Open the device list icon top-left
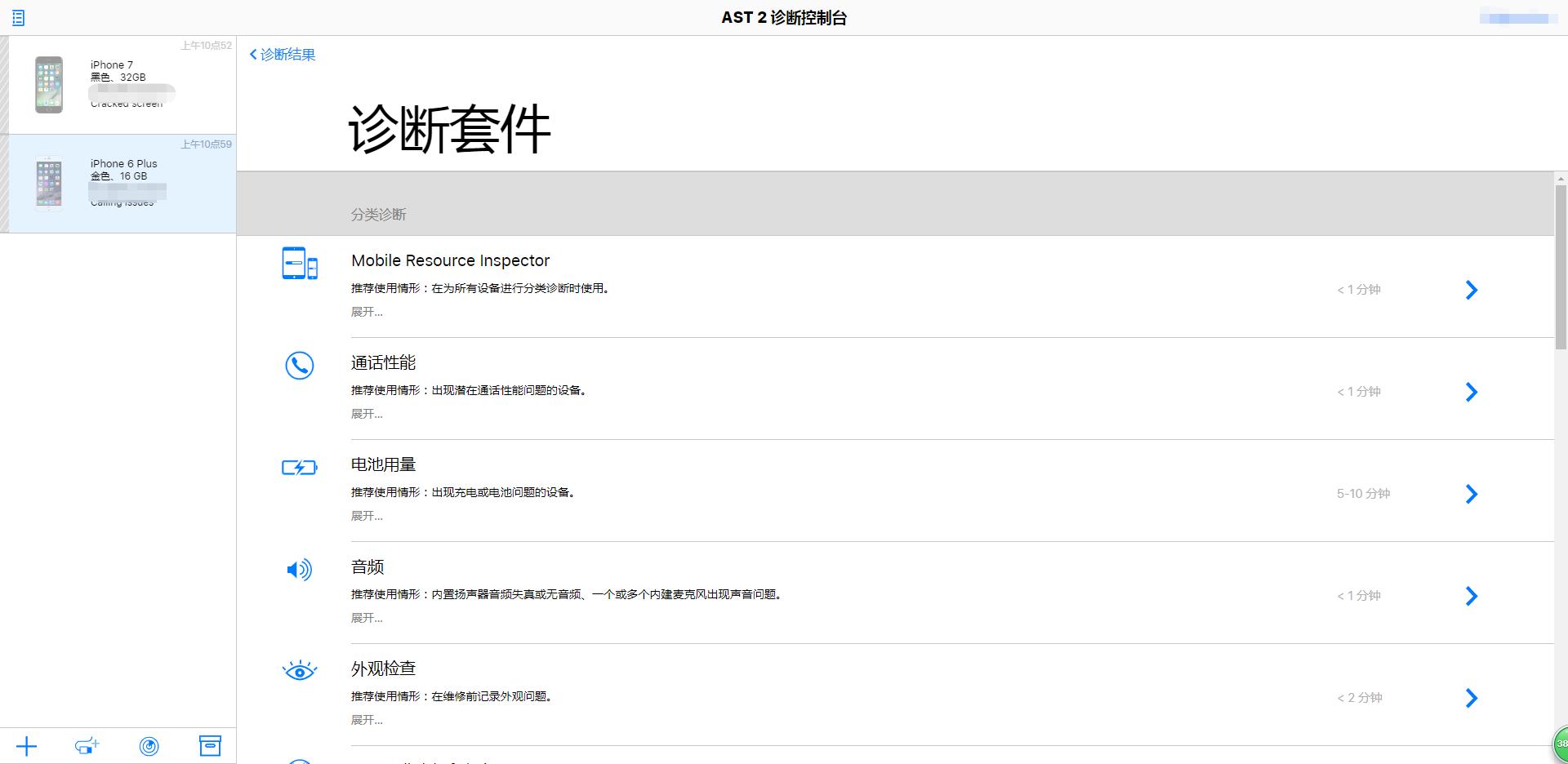 [x=18, y=17]
